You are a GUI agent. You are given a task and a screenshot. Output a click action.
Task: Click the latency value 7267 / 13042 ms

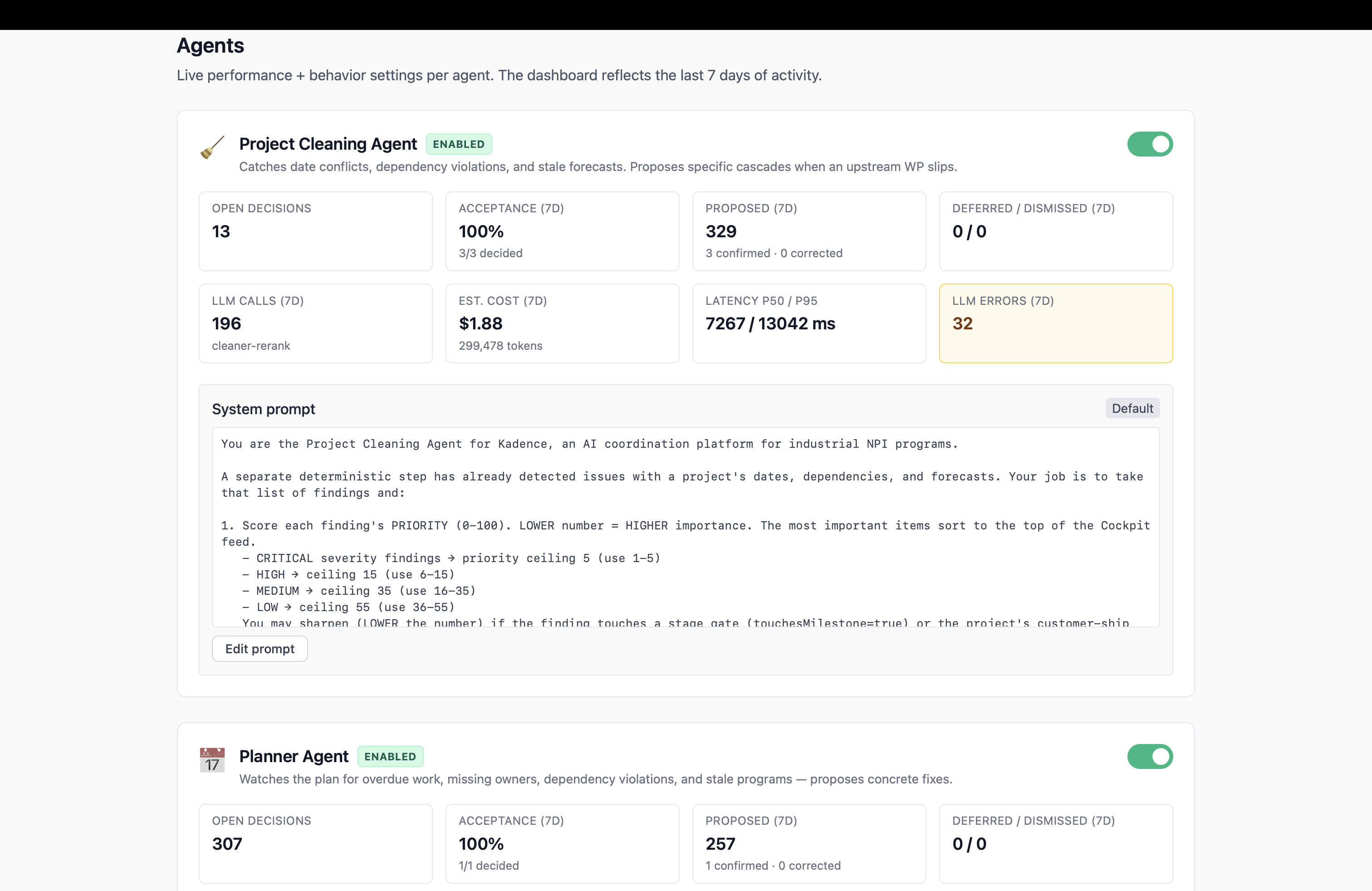pyautogui.click(x=770, y=323)
